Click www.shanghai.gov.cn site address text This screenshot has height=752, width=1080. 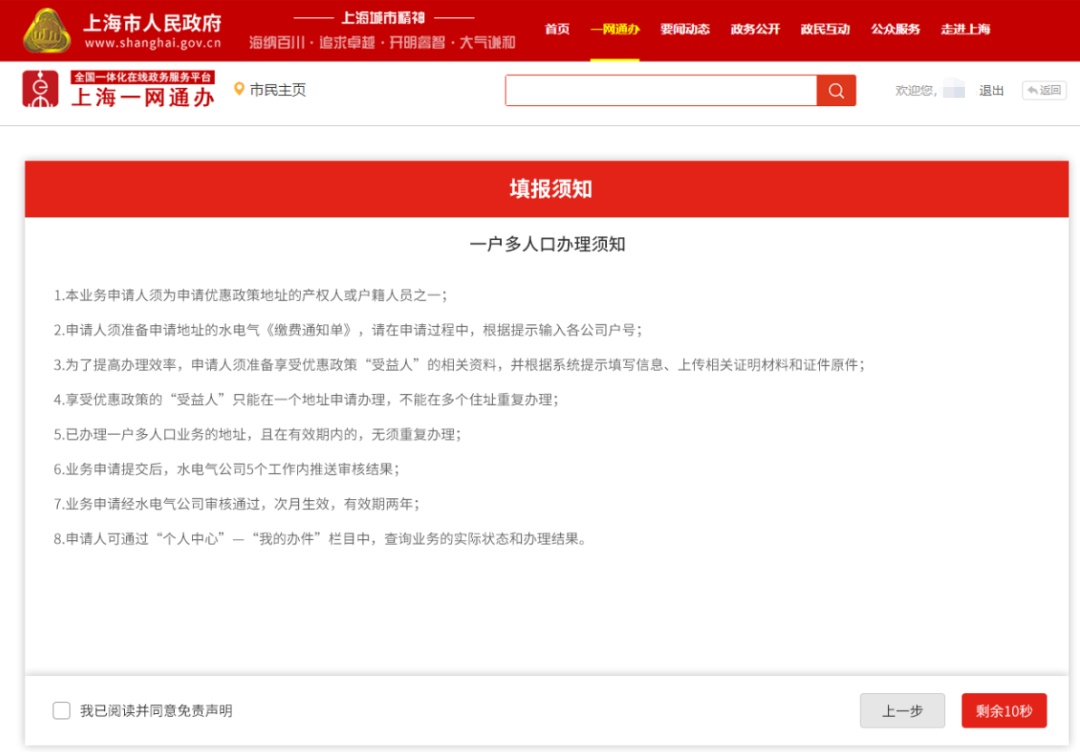[x=153, y=43]
